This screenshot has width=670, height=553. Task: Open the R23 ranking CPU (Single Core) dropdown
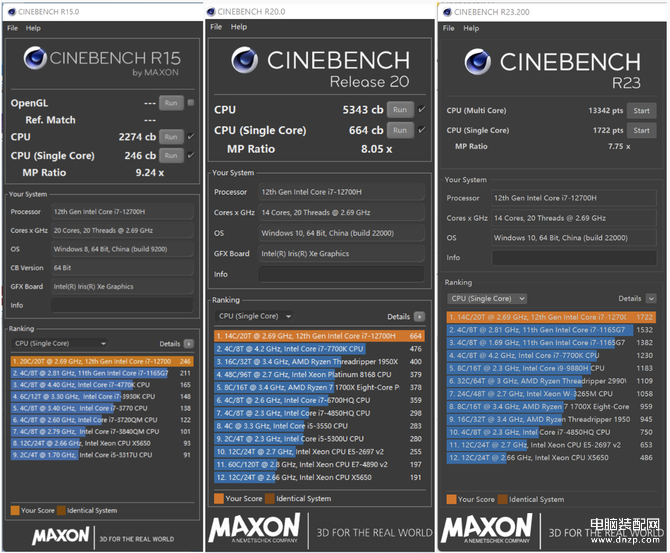[x=487, y=298]
